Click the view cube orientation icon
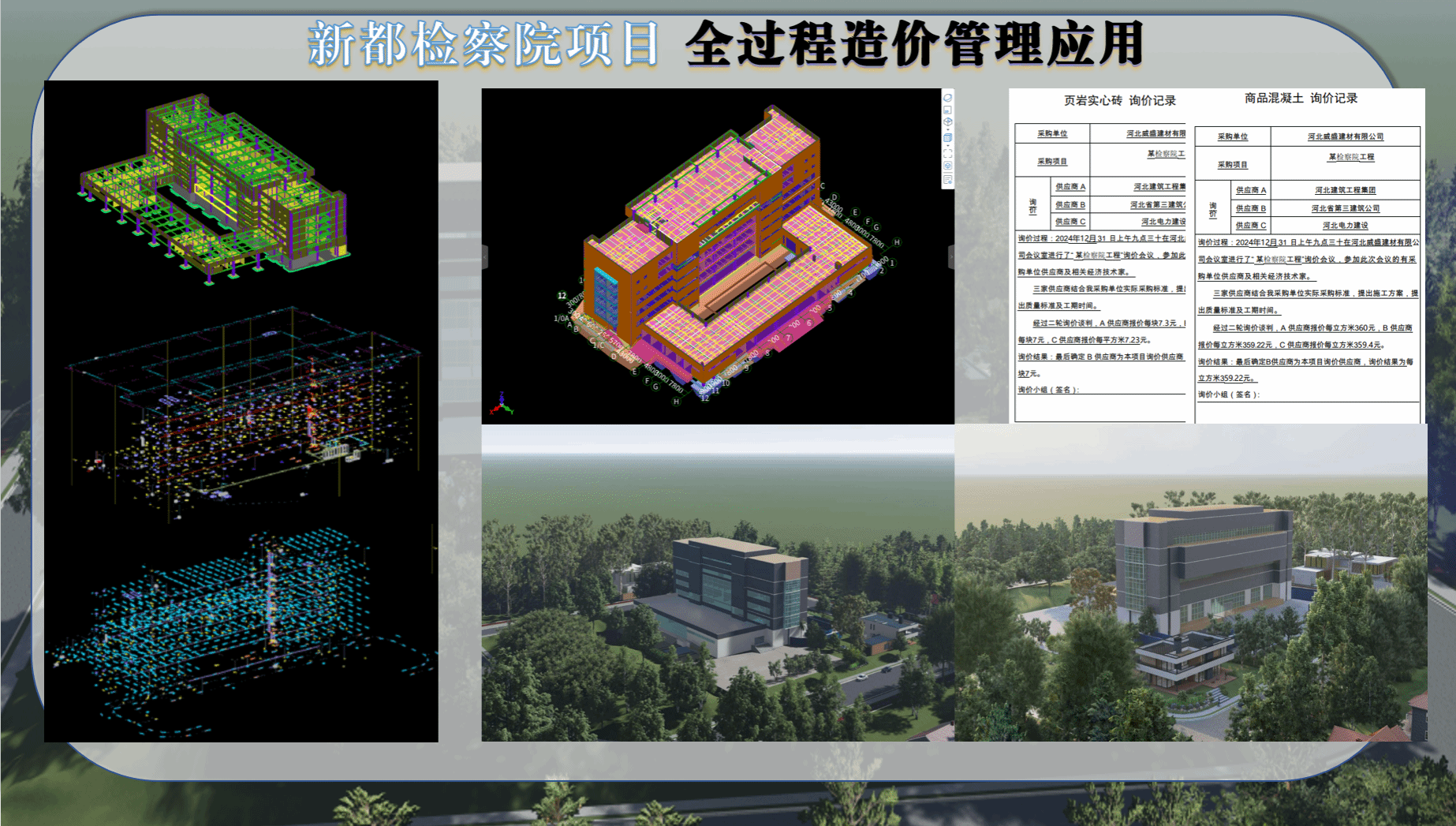 (948, 121)
